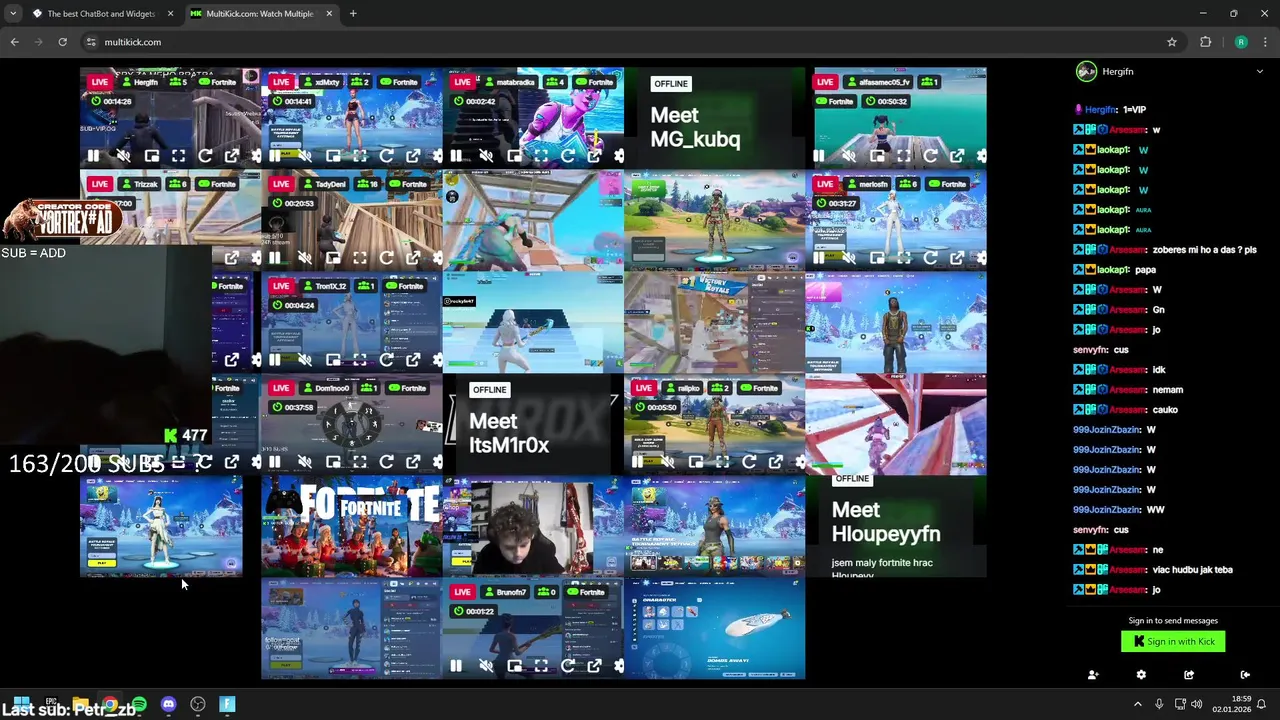Open Trizzak stream in new window
Screen dimensions: 1280x720
(x=232, y=258)
